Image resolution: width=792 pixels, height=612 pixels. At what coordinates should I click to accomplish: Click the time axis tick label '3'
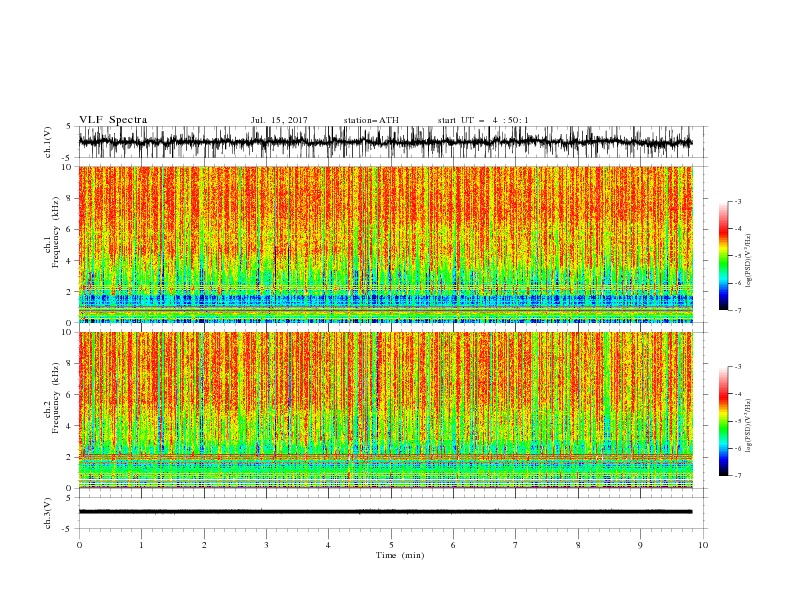(266, 545)
